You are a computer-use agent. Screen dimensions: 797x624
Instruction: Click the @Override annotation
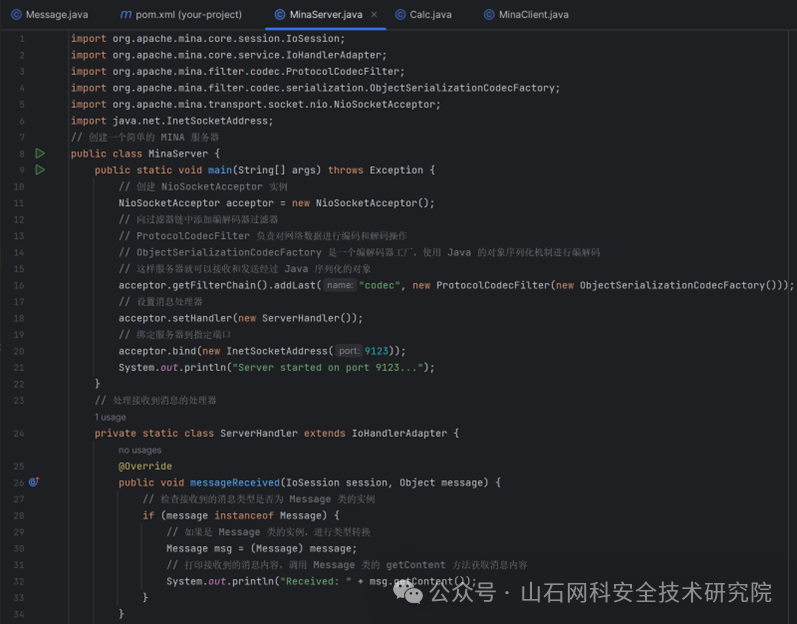pyautogui.click(x=145, y=466)
